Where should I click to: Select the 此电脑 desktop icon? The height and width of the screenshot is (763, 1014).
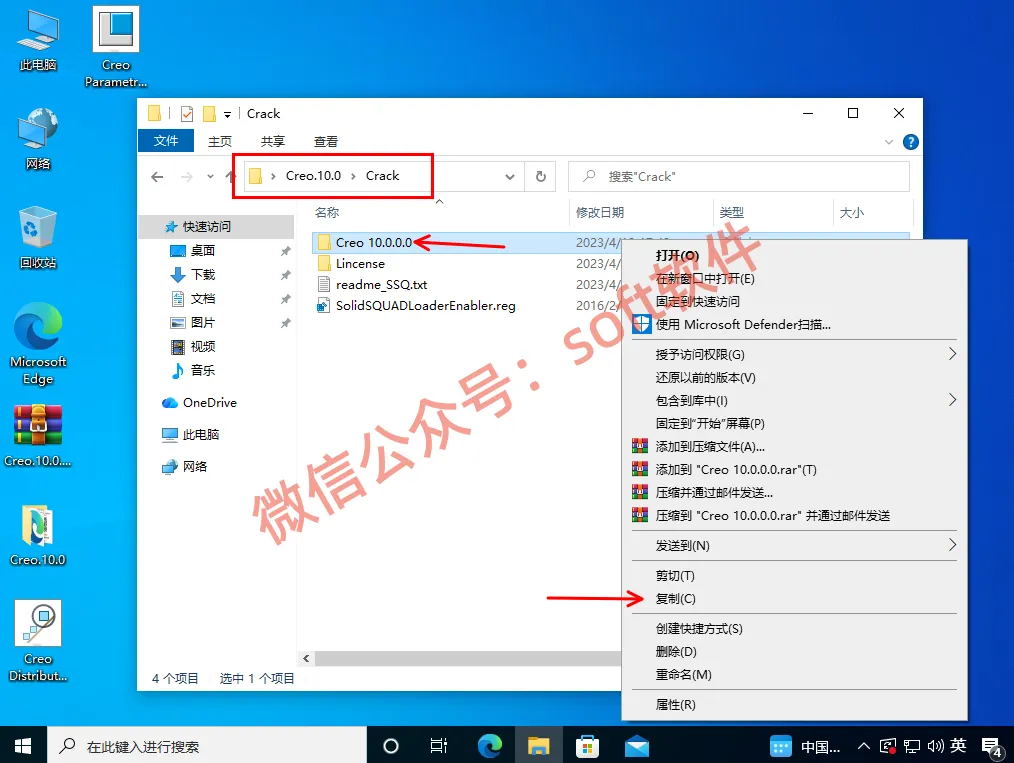pyautogui.click(x=38, y=40)
